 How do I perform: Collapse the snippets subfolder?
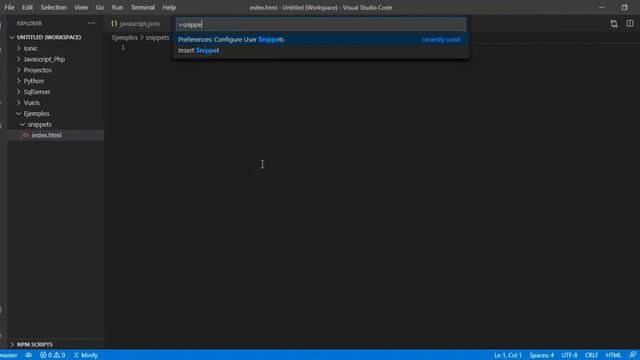(x=56, y=124)
